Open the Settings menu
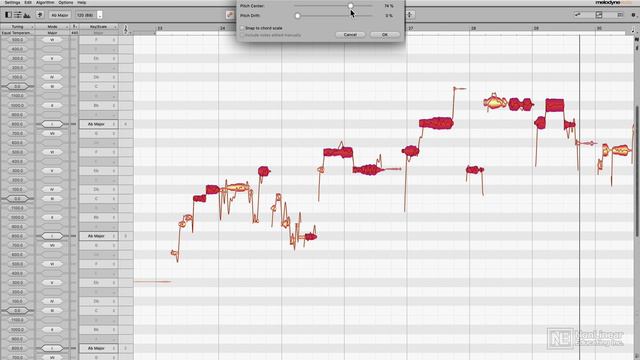 tap(12, 2)
